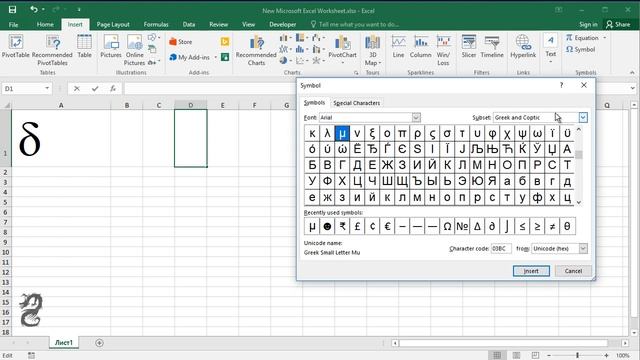Insert a Win/Loss sparkline
640x360 pixels.
[443, 50]
